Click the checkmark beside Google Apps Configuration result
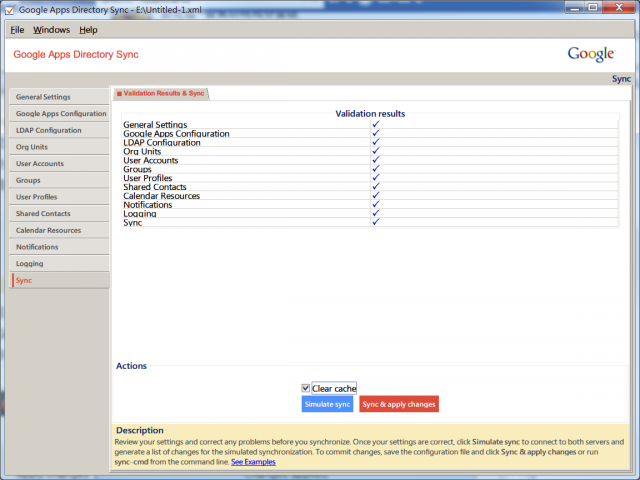Viewport: 640px width, 480px height. pyautogui.click(x=376, y=133)
